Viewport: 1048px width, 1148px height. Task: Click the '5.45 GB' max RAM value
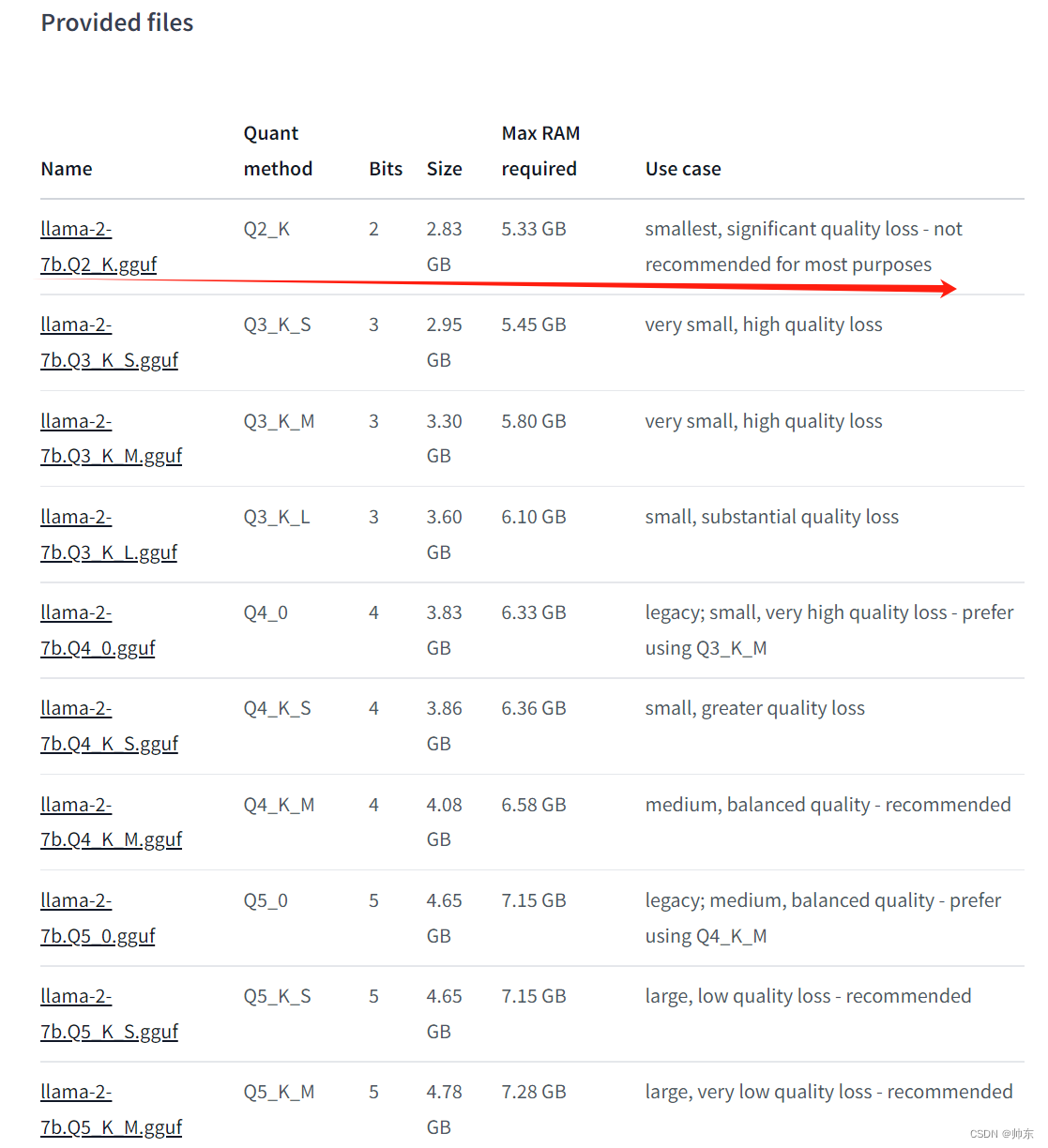click(x=534, y=325)
